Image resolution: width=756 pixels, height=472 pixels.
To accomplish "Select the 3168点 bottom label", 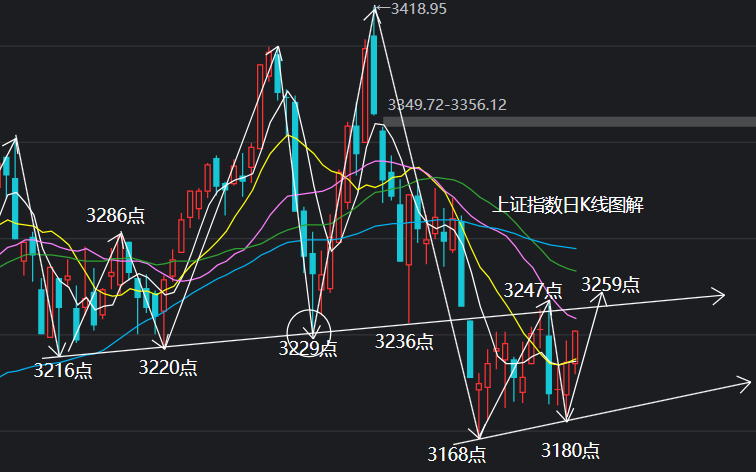I will click(x=457, y=454).
